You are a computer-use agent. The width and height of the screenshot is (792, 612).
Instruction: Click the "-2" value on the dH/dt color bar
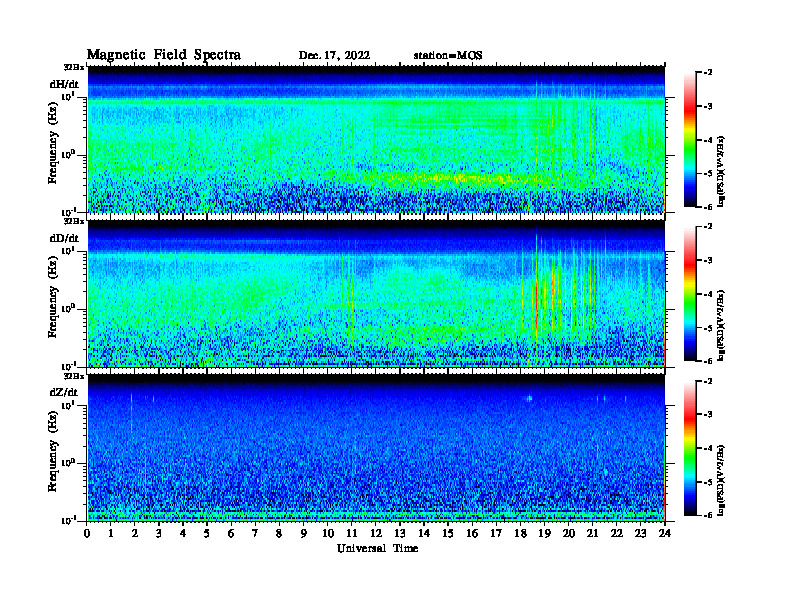click(x=707, y=73)
